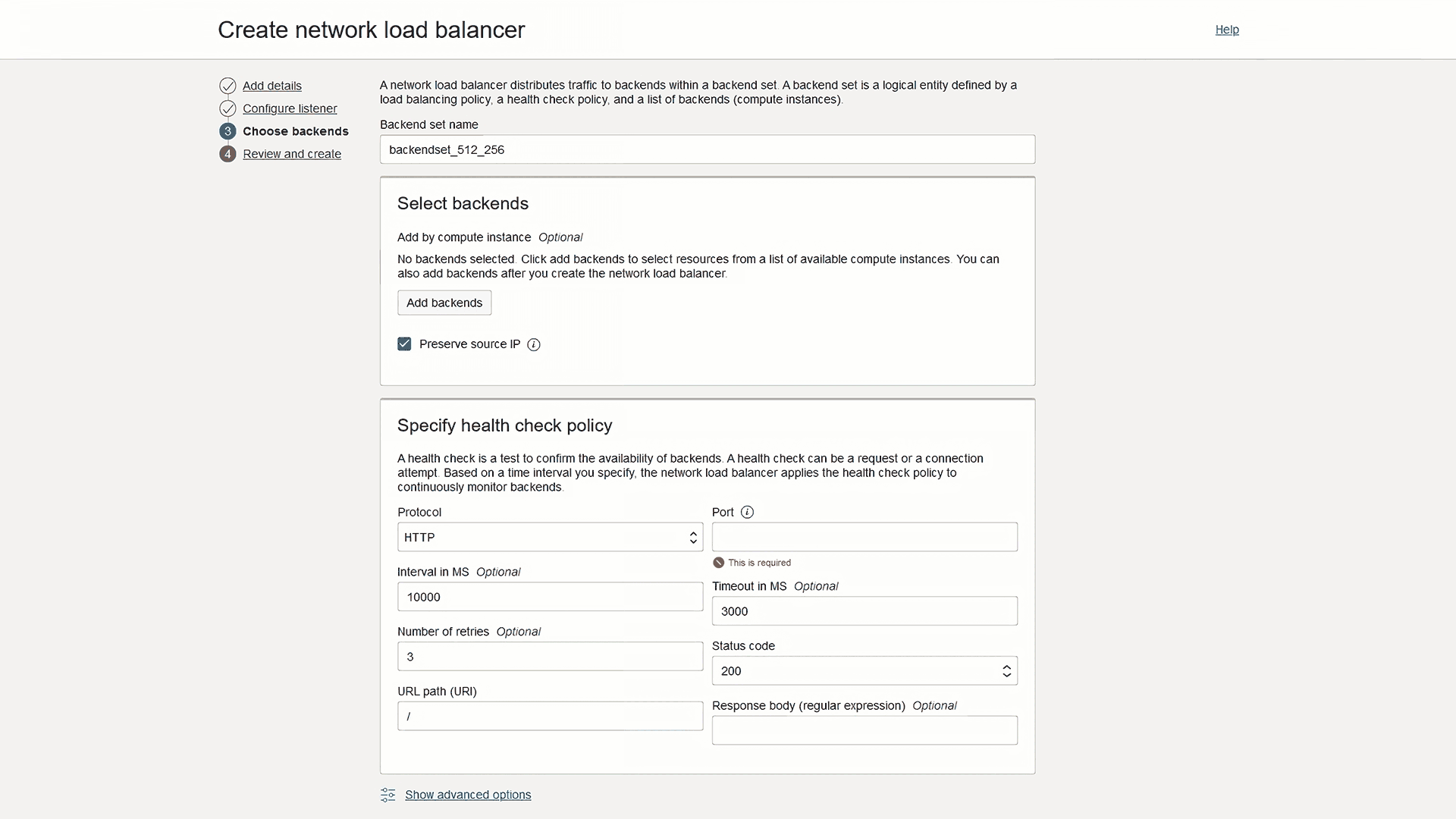The image size is (1456, 819).
Task: Click the checkmark icon beside Add details
Action: (x=227, y=86)
